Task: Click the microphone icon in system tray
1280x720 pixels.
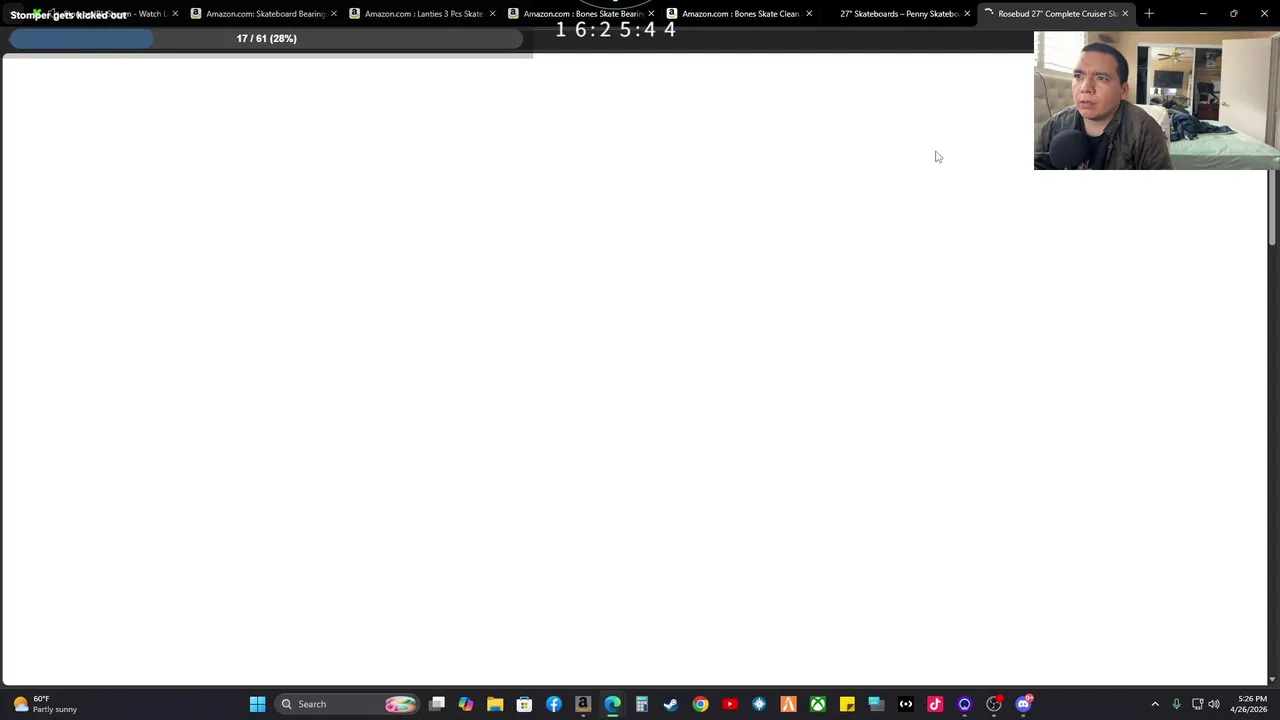Action: (1176, 704)
